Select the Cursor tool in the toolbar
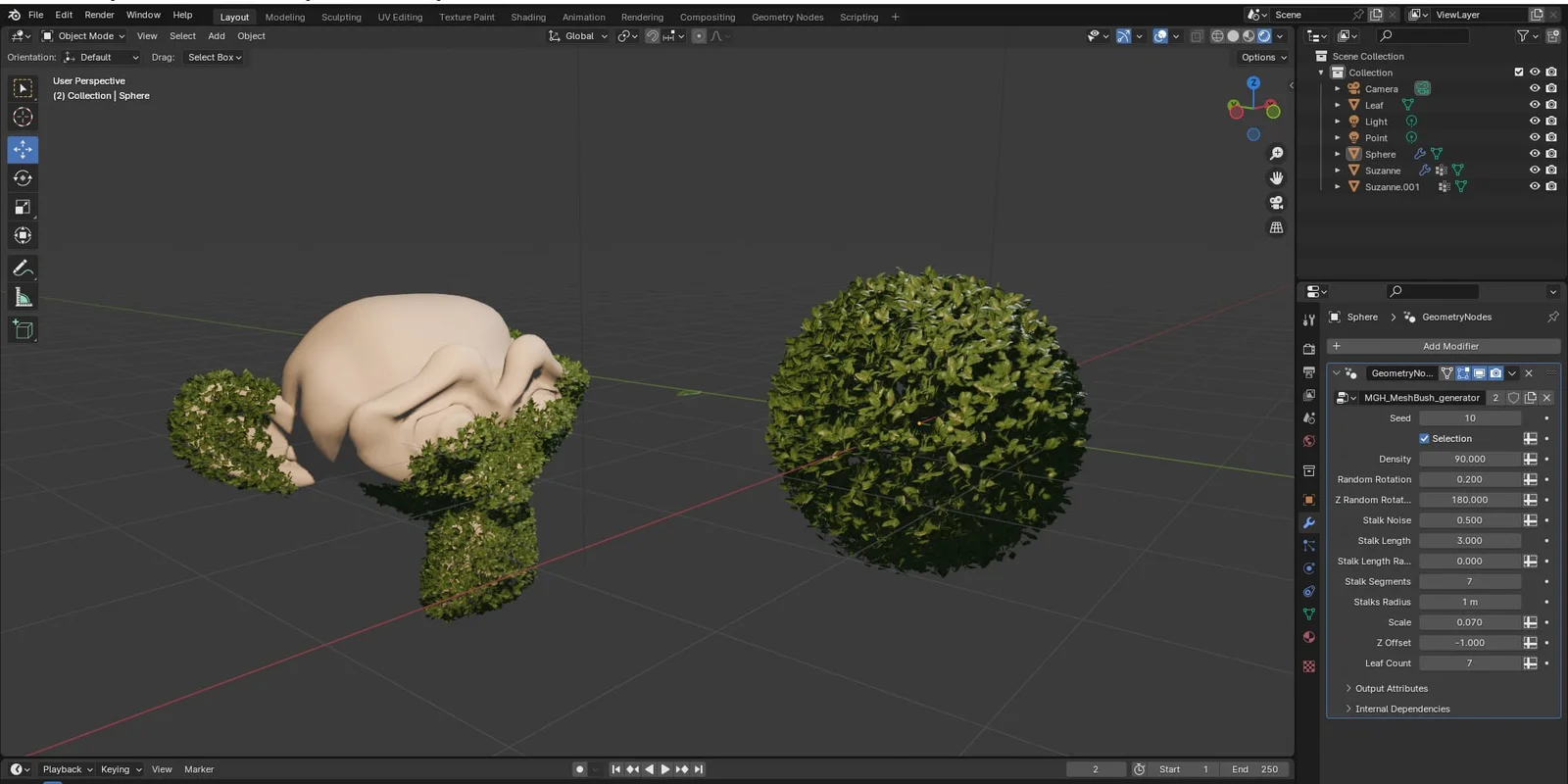1568x784 pixels. tap(23, 117)
